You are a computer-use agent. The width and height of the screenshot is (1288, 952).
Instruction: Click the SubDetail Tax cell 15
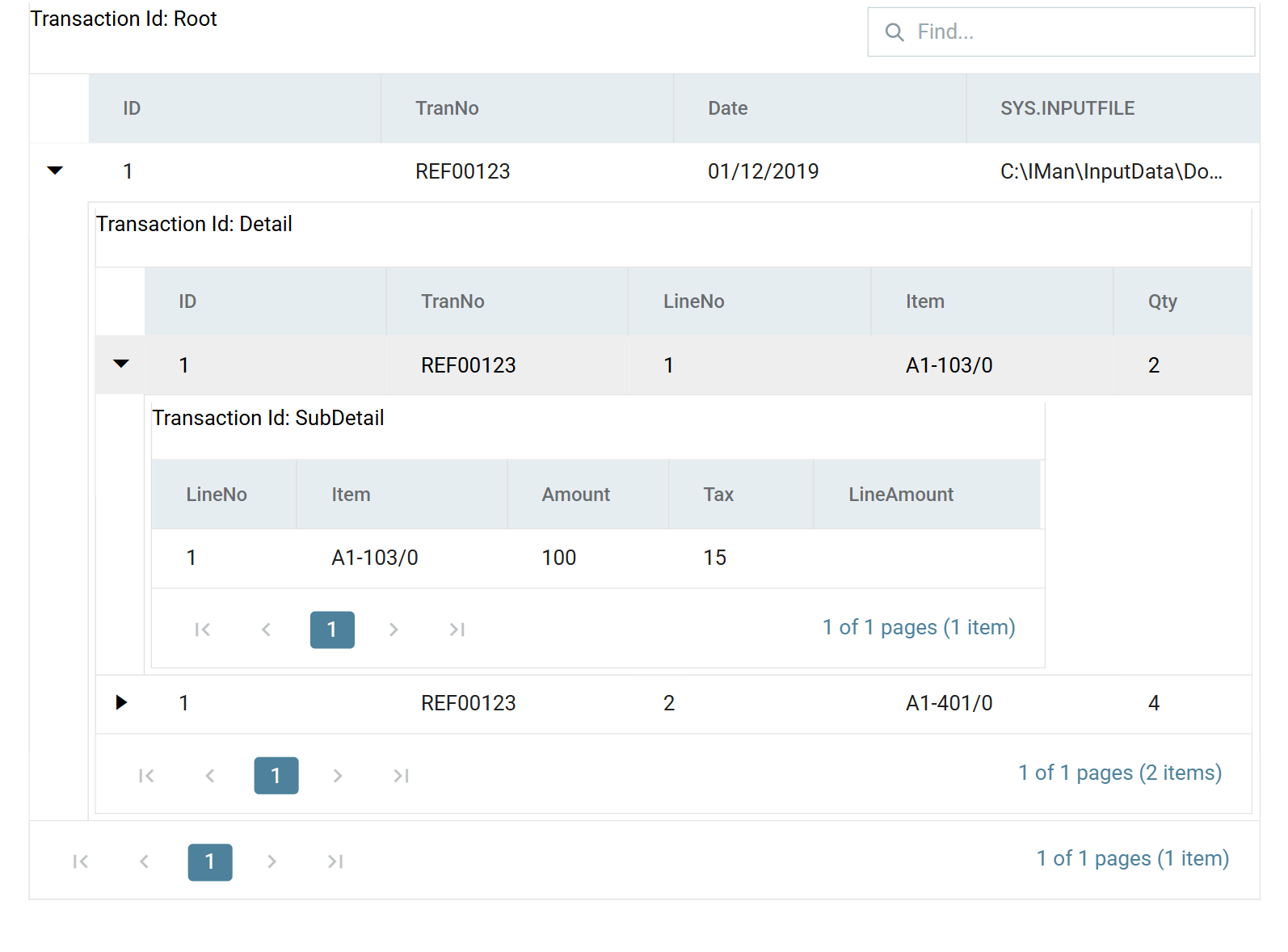pyautogui.click(x=741, y=558)
